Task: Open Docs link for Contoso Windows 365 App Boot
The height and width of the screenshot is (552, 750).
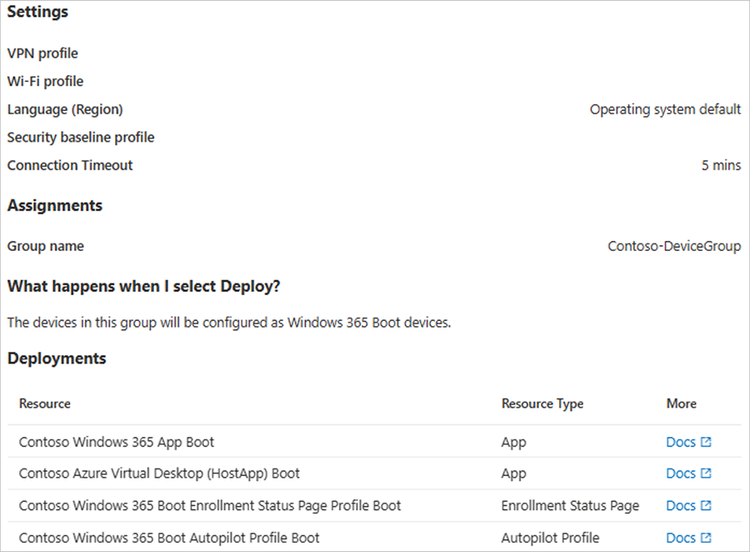Action: coord(681,442)
